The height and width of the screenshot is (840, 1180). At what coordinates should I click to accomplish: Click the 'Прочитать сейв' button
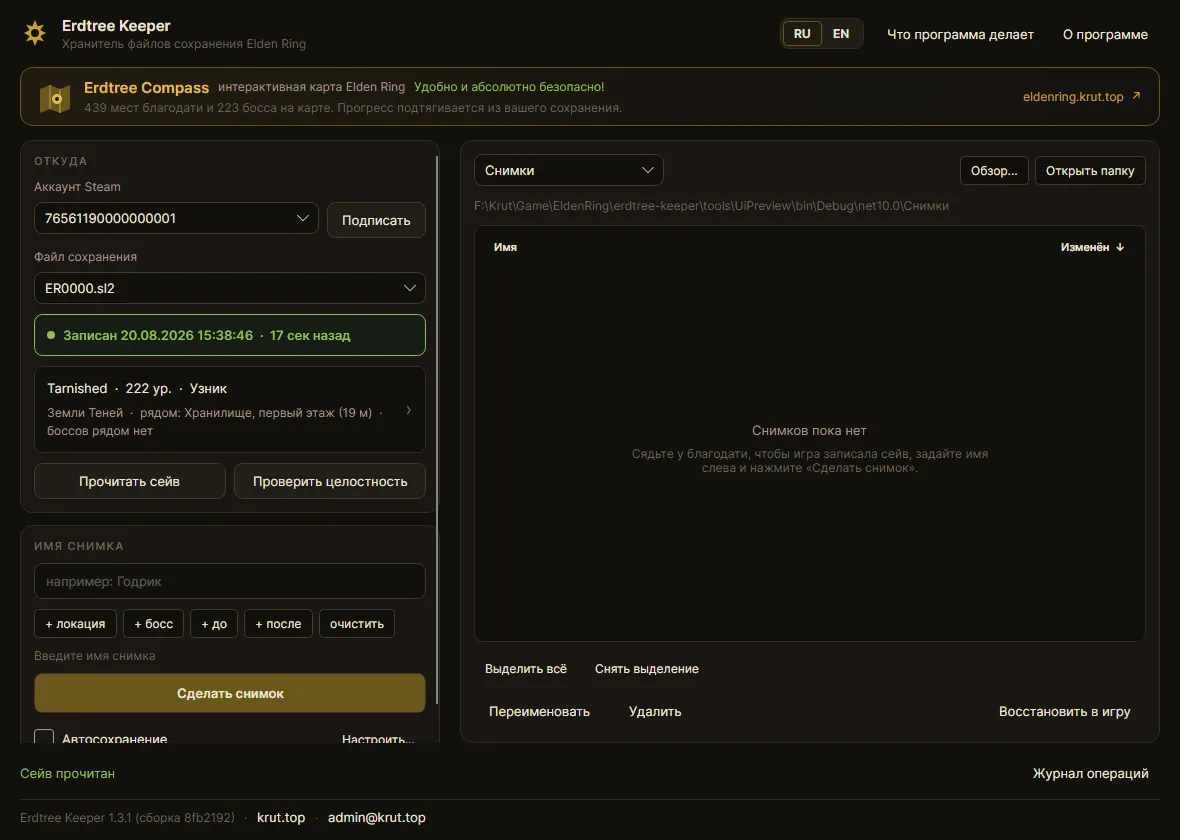(129, 481)
